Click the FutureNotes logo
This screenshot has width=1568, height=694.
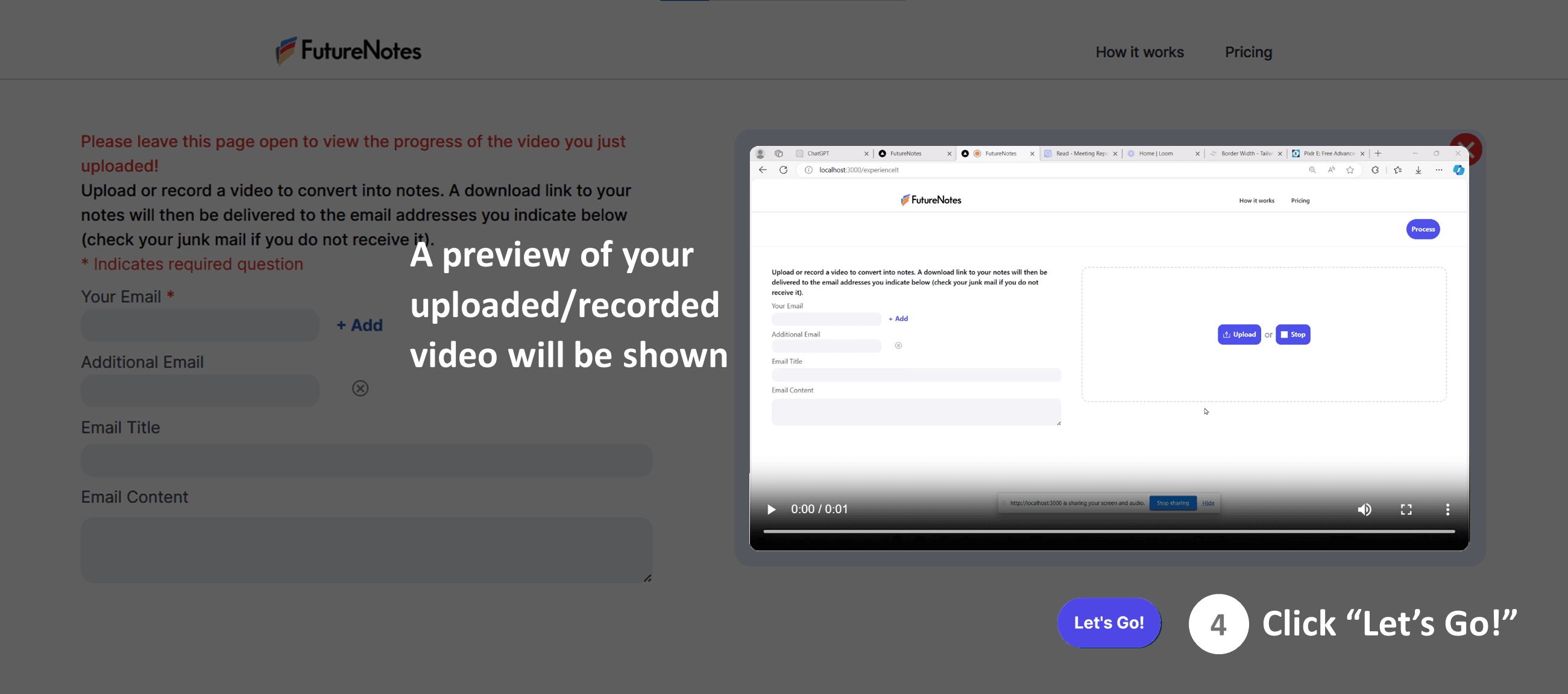(348, 51)
